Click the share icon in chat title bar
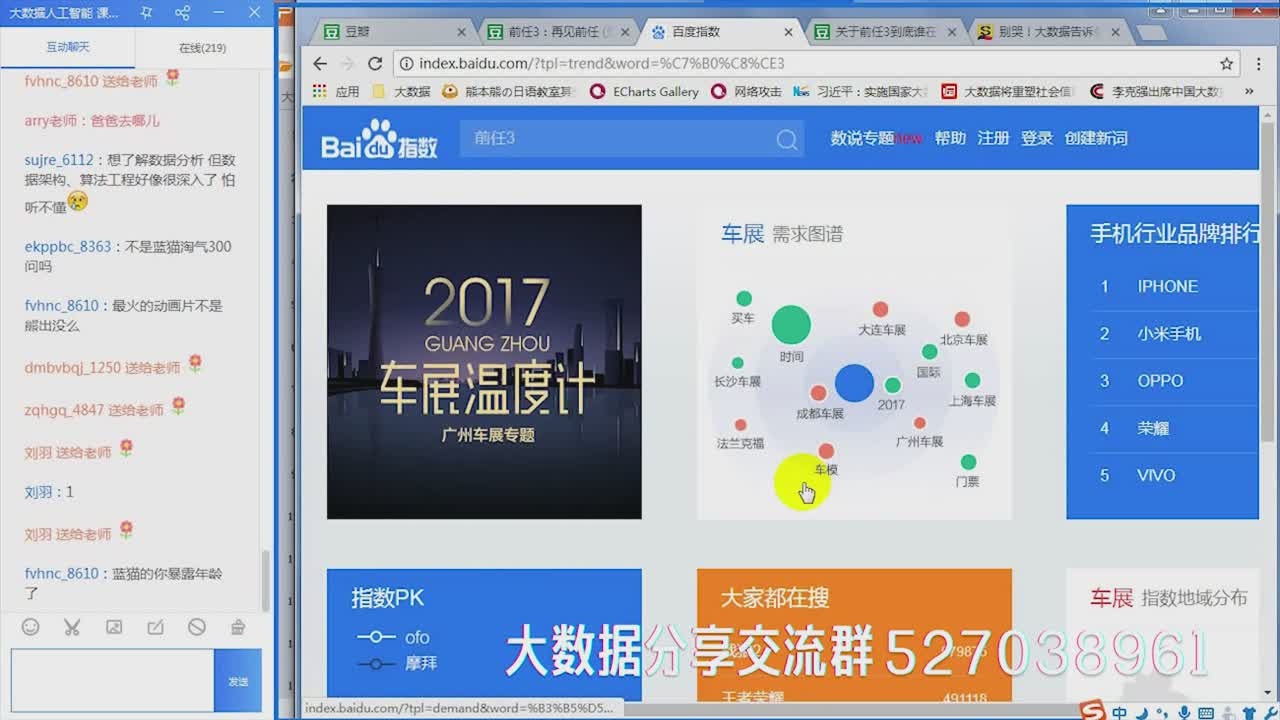This screenshot has height=720, width=1280. click(x=182, y=13)
